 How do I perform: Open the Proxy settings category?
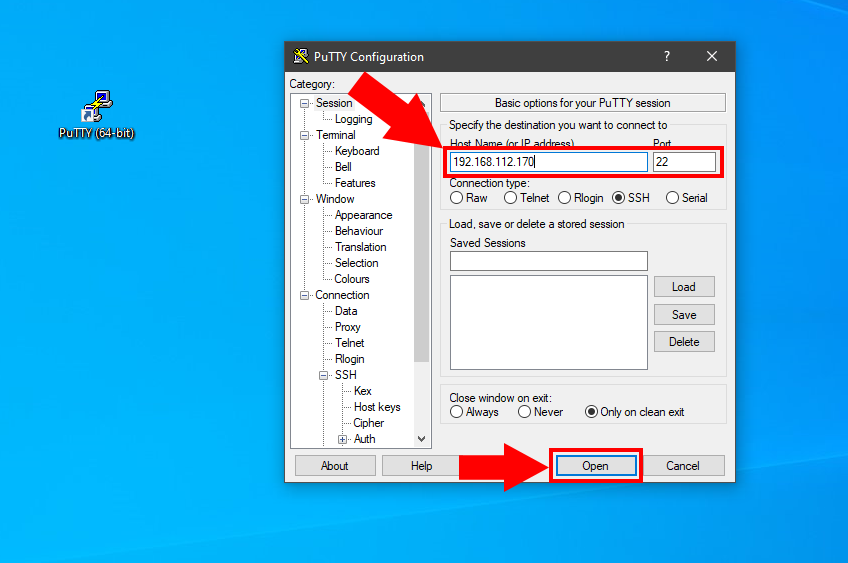click(347, 327)
